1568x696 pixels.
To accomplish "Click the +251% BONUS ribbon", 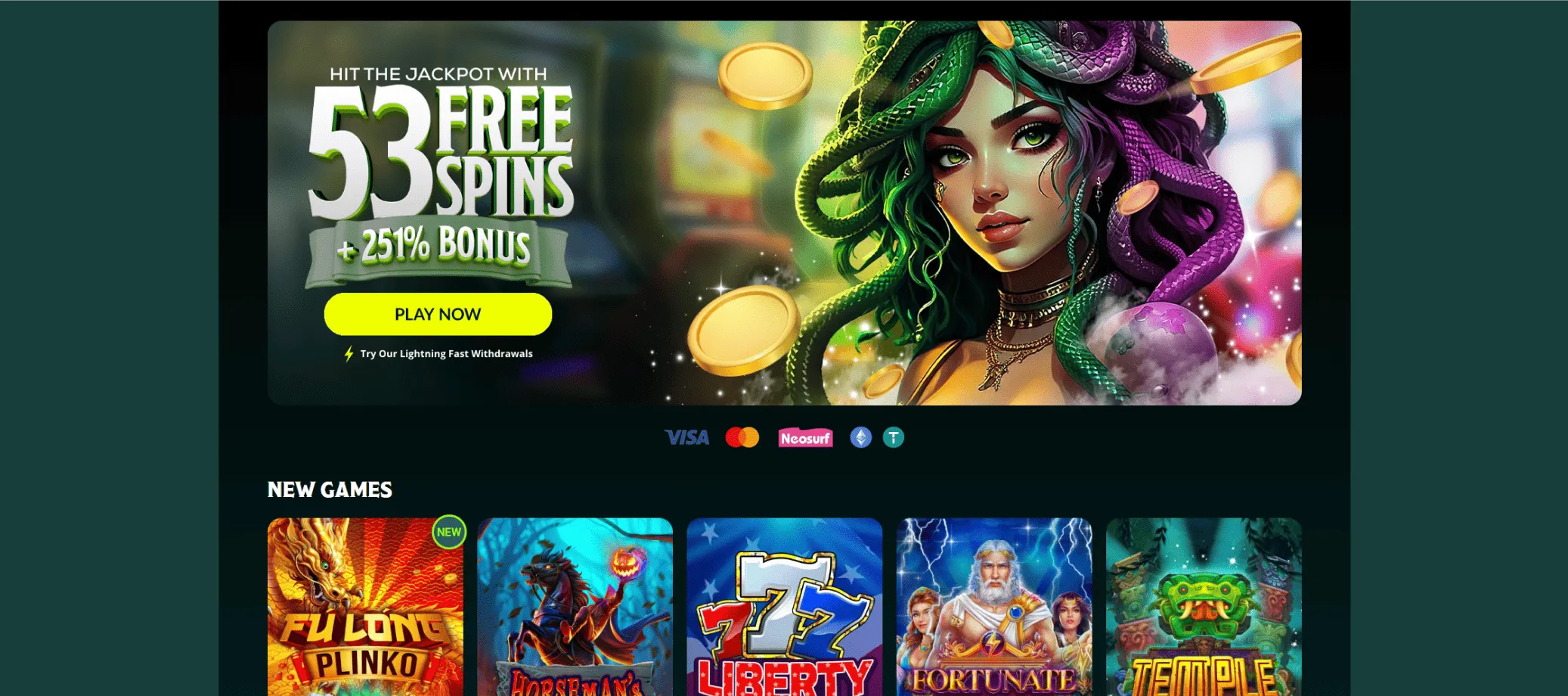I will coord(438,248).
